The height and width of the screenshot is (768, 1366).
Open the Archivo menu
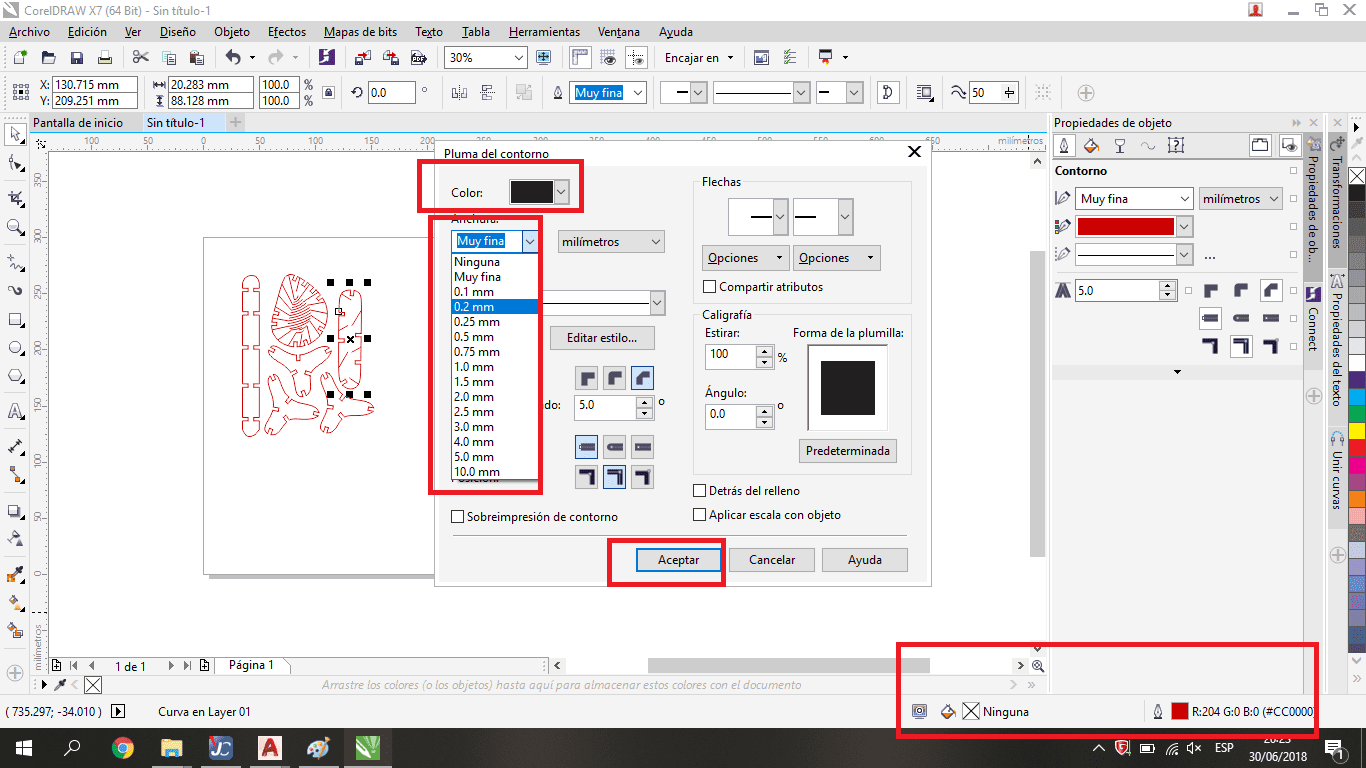tap(29, 32)
